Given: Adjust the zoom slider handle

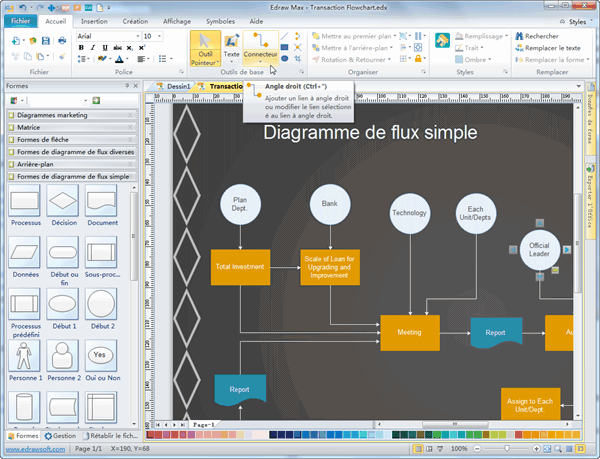Looking at the screenshot, I should pyautogui.click(x=507, y=449).
